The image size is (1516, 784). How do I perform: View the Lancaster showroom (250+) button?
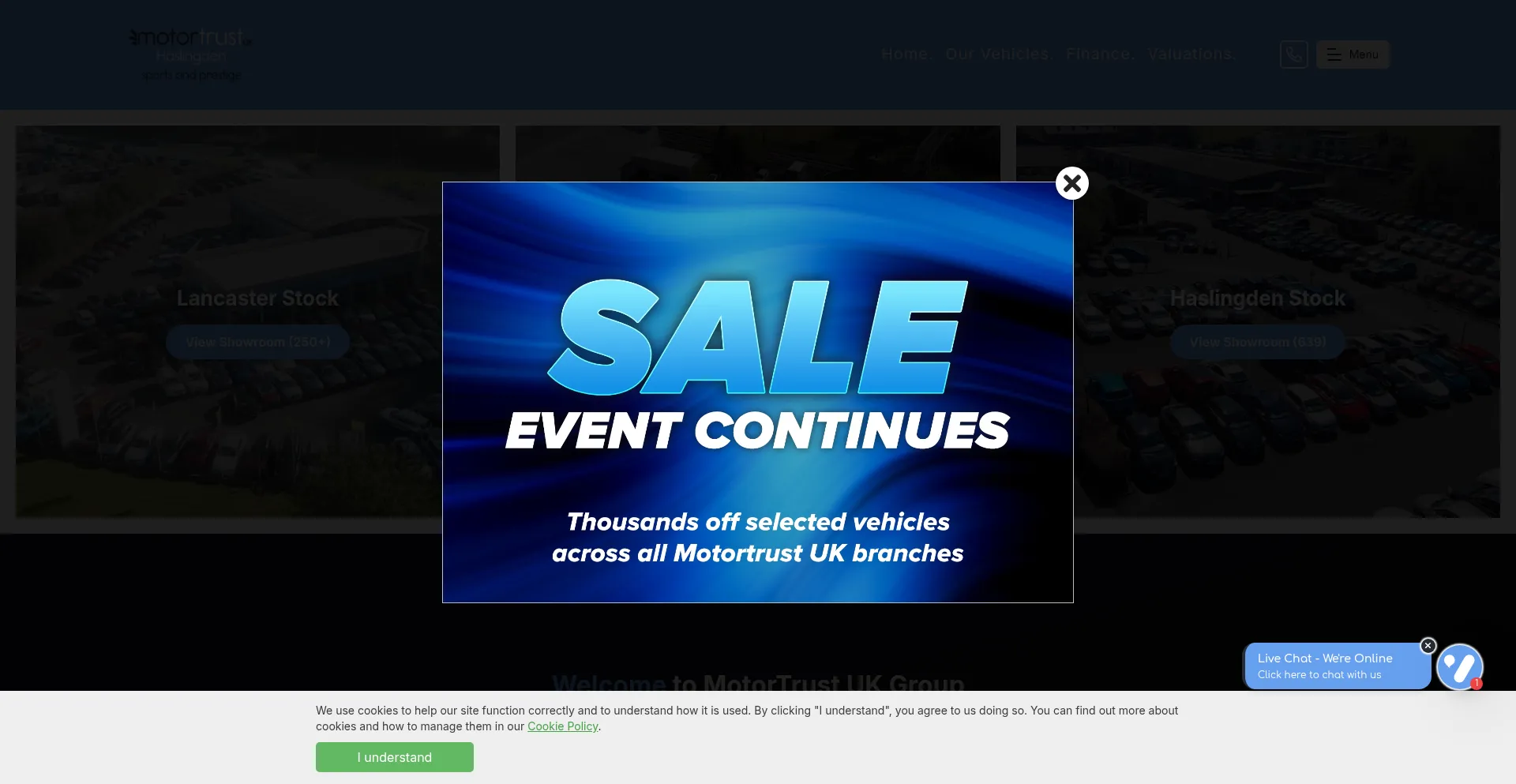tap(257, 342)
